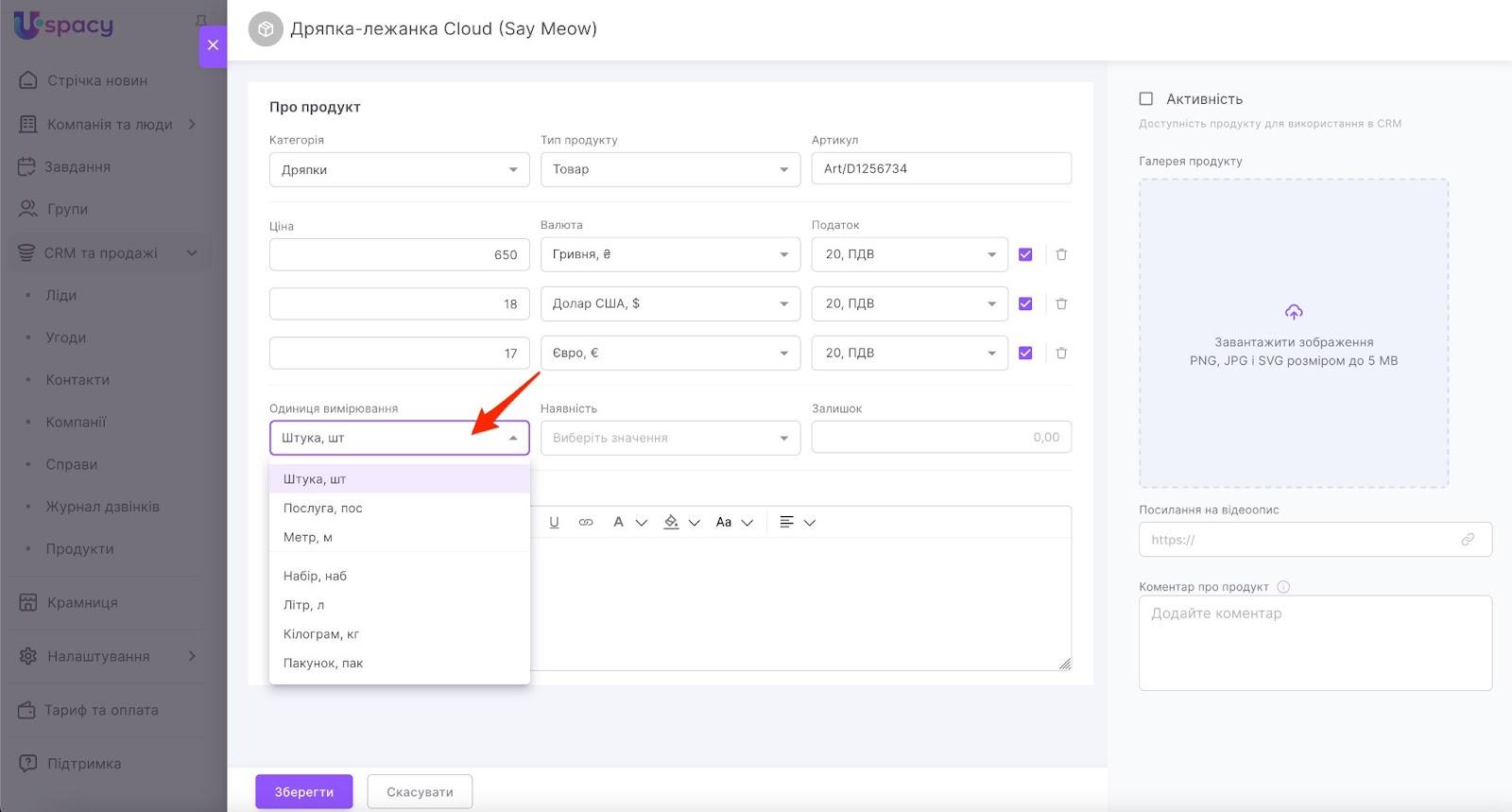
Task: Click the underline formatting icon
Action: 554,522
